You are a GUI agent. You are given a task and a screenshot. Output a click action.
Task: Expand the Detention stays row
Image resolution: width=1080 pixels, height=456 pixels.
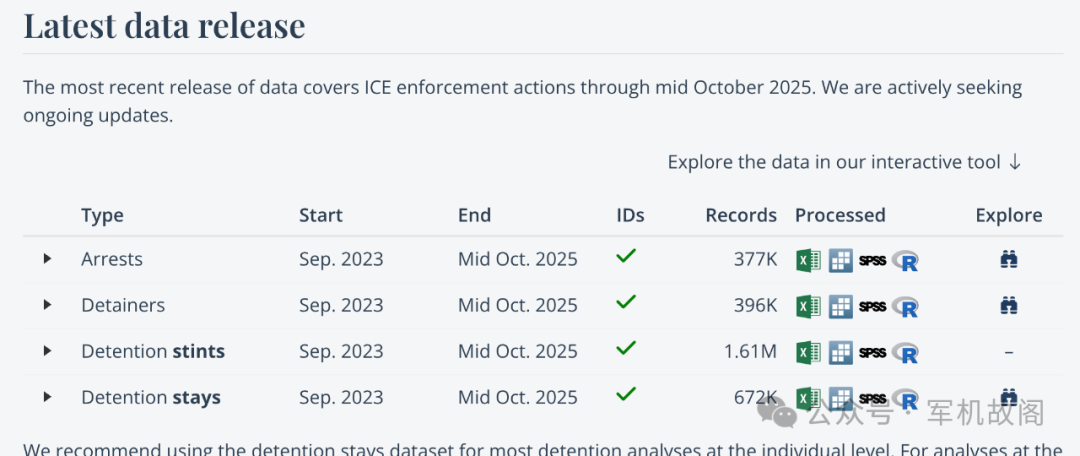[x=47, y=397]
